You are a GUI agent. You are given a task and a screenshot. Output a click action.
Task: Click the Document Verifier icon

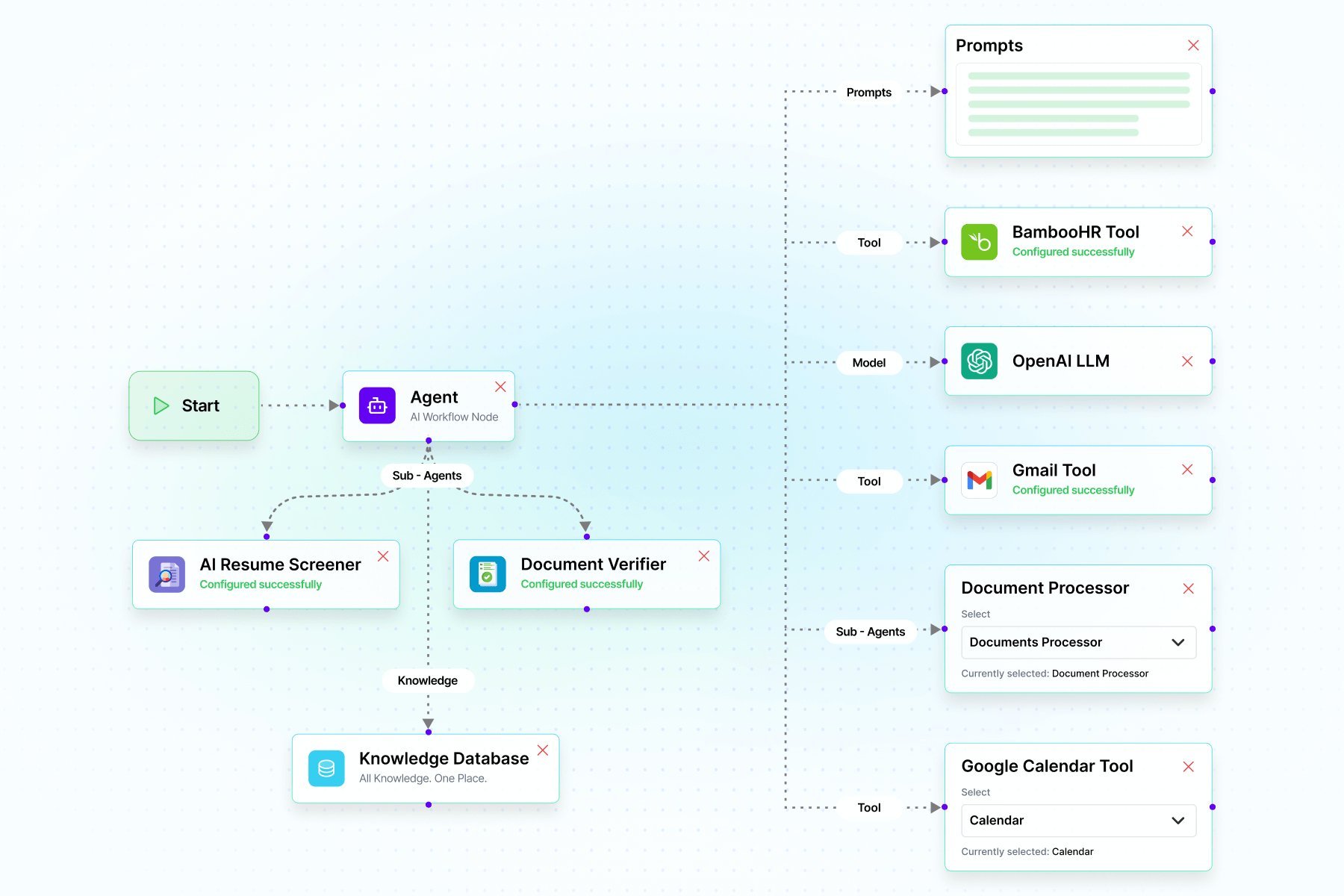click(488, 575)
